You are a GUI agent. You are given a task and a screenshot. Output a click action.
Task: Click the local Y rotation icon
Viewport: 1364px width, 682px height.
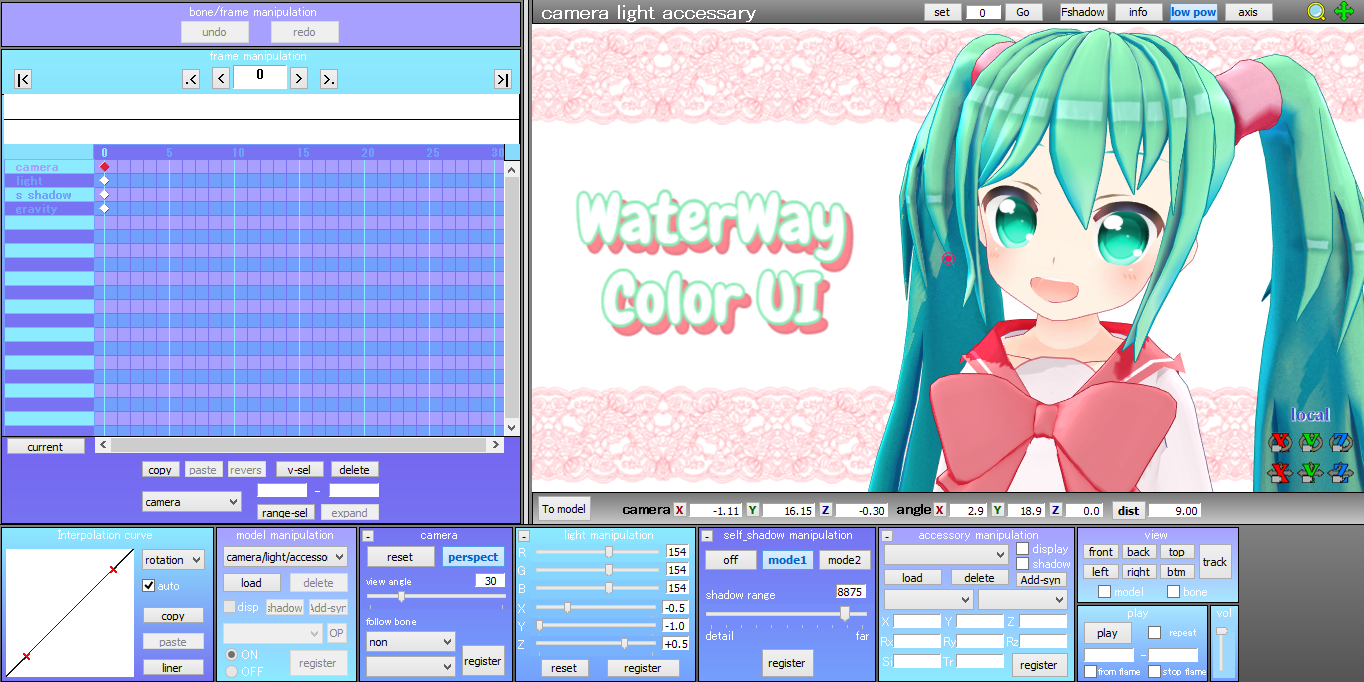(1311, 442)
